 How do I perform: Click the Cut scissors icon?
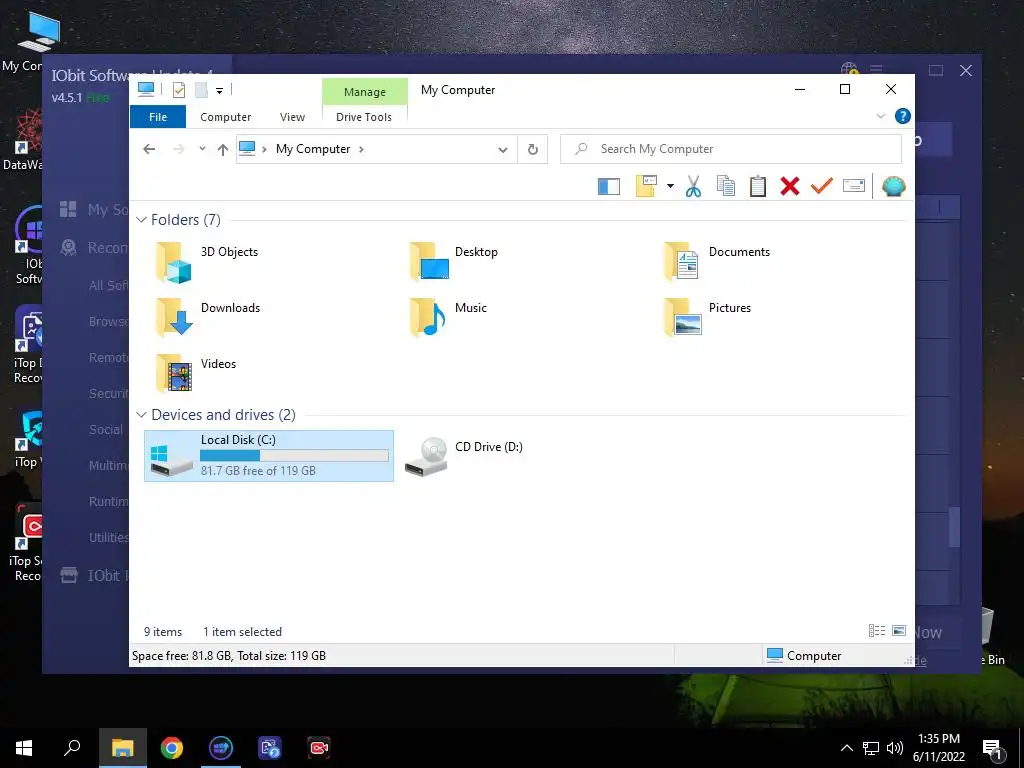[693, 187]
